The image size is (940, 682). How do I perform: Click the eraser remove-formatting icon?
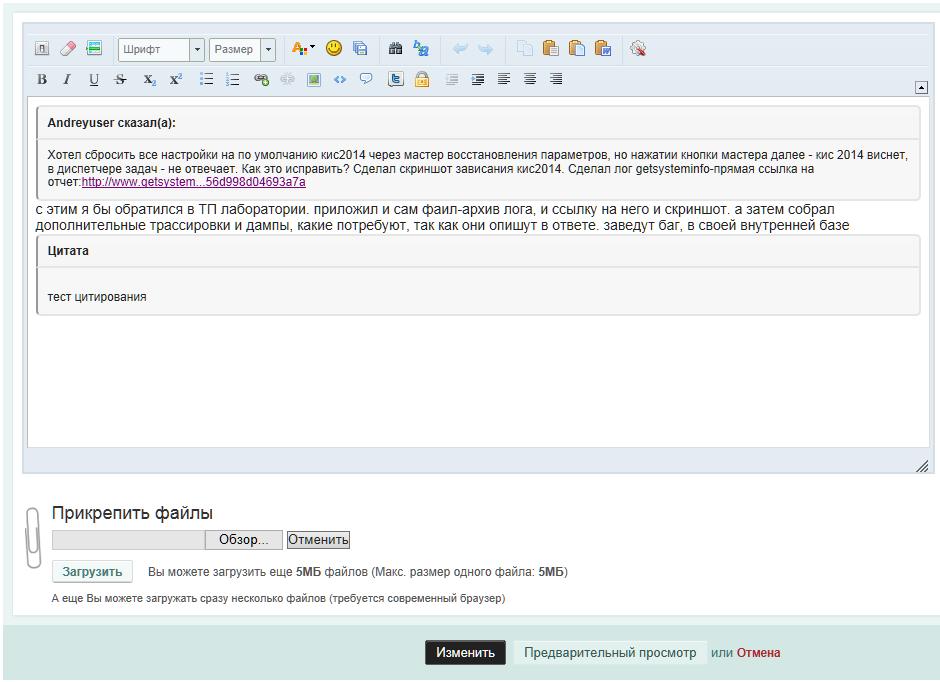(x=68, y=48)
